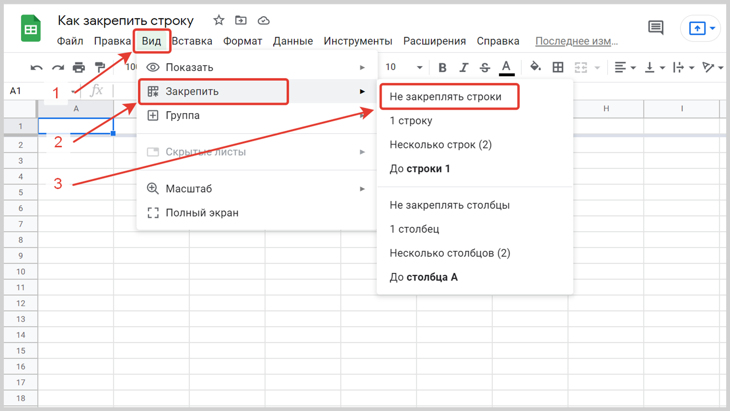
Task: Choose Не закреплять строки
Action: 475,97
